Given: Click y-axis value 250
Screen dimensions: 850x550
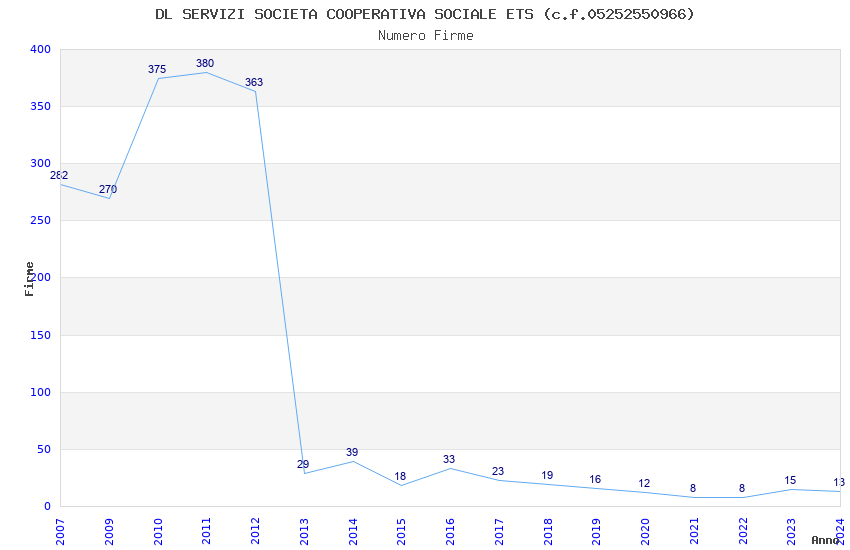Looking at the screenshot, I should [40, 221].
